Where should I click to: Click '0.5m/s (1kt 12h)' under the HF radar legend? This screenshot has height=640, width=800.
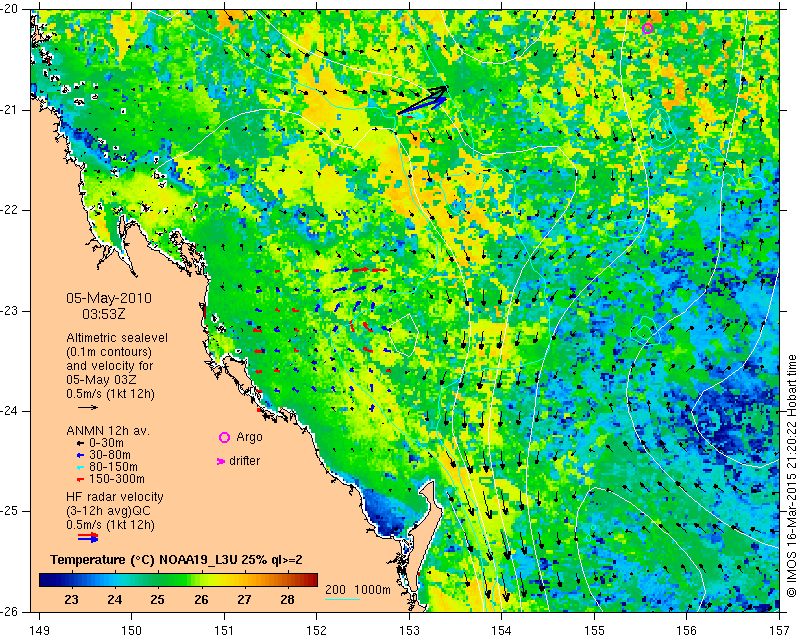pos(110,525)
